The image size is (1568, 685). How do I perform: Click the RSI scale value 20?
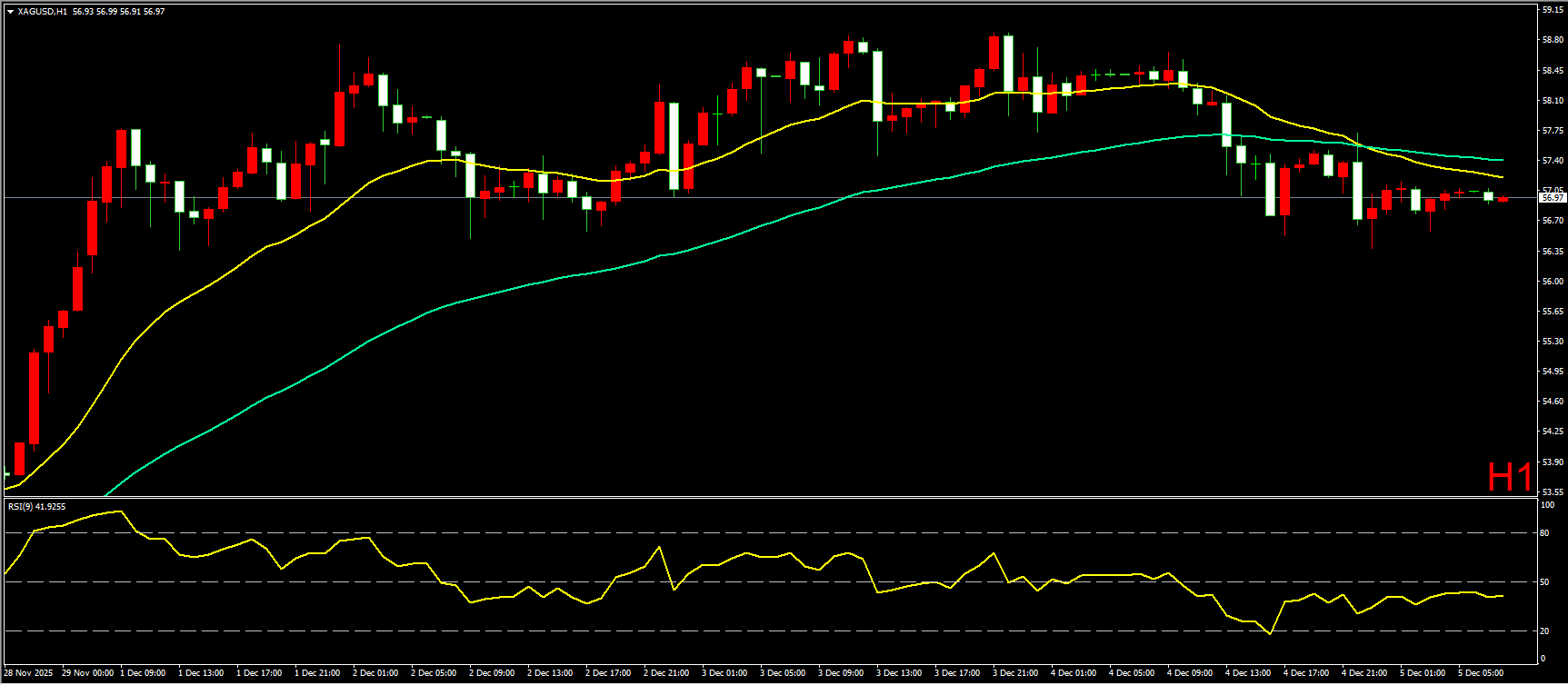click(x=1545, y=630)
